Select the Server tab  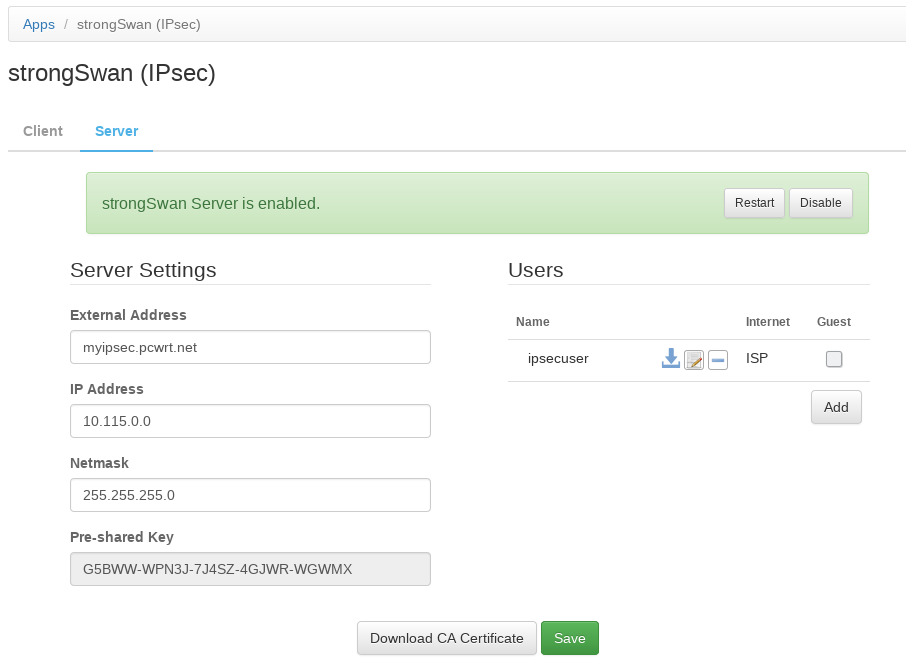pos(116,131)
